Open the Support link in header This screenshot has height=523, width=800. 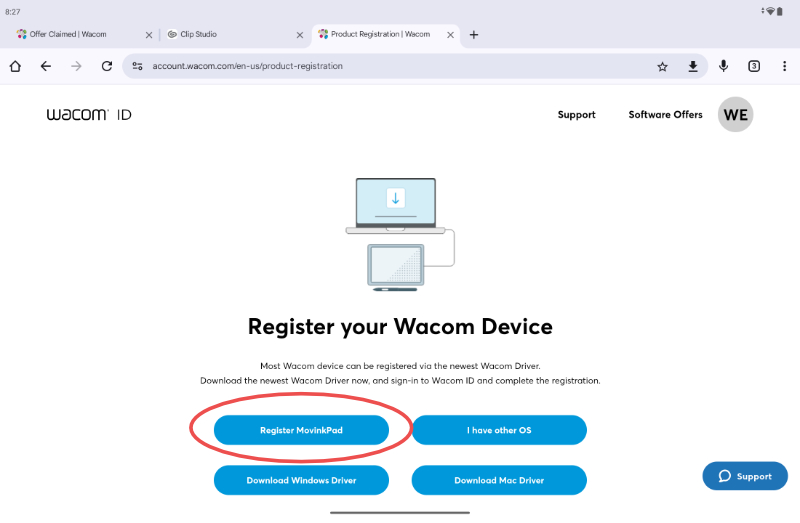pos(577,114)
